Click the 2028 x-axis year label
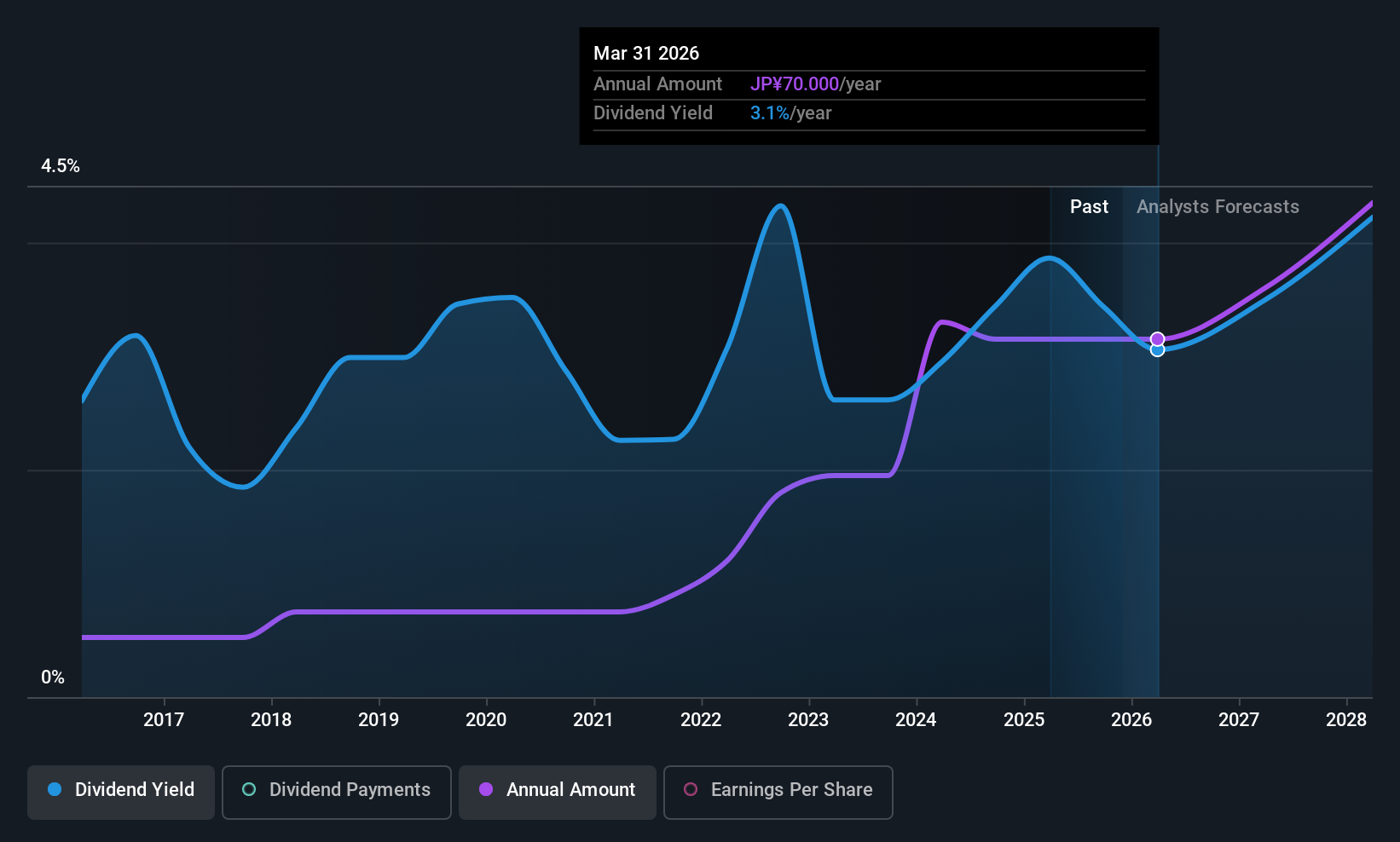This screenshot has height=842, width=1400. pyautogui.click(x=1346, y=720)
